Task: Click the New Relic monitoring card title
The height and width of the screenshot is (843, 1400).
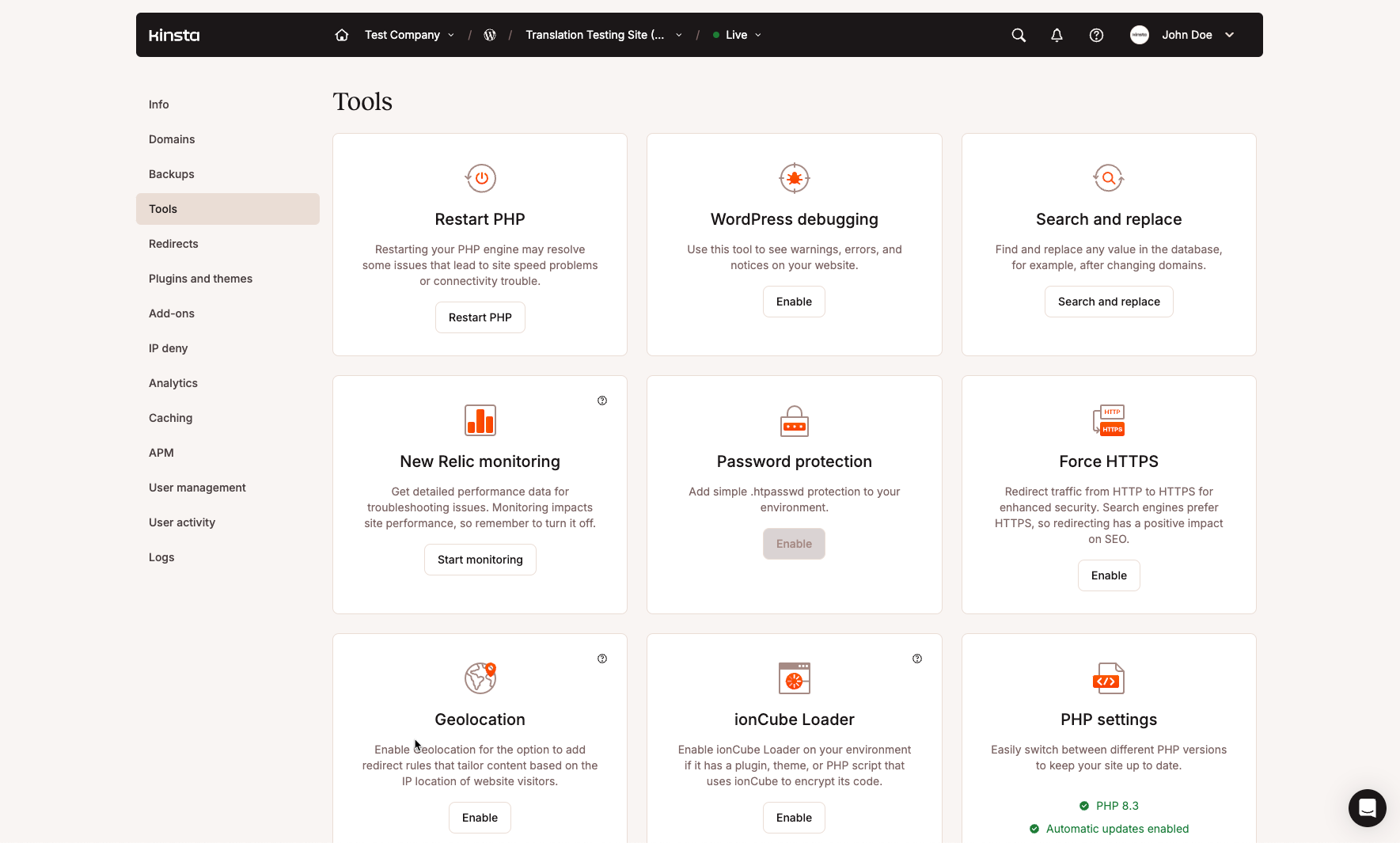Action: tap(480, 461)
